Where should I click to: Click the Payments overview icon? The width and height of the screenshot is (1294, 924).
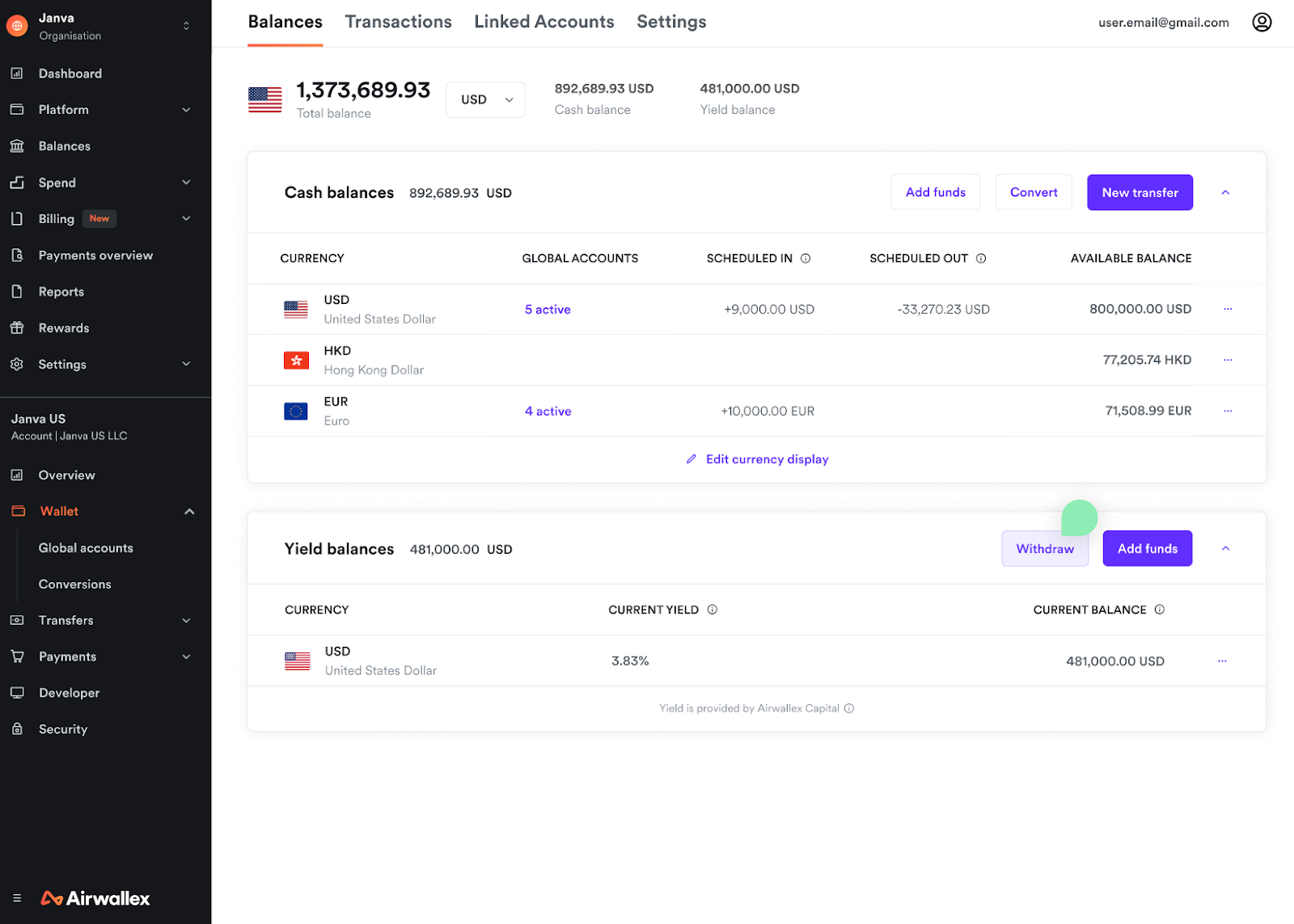pyautogui.click(x=17, y=255)
